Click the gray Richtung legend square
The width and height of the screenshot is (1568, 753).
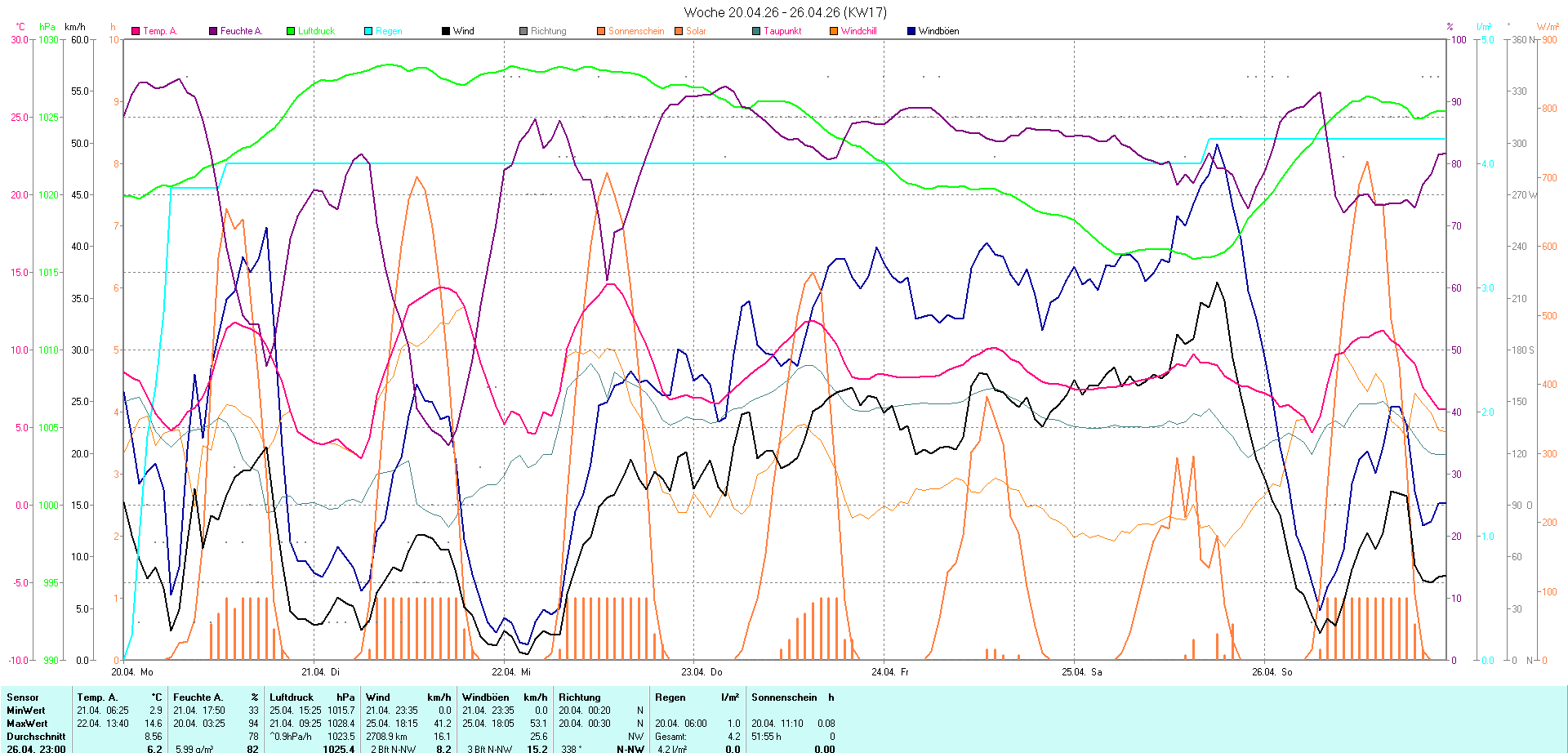coord(523,31)
